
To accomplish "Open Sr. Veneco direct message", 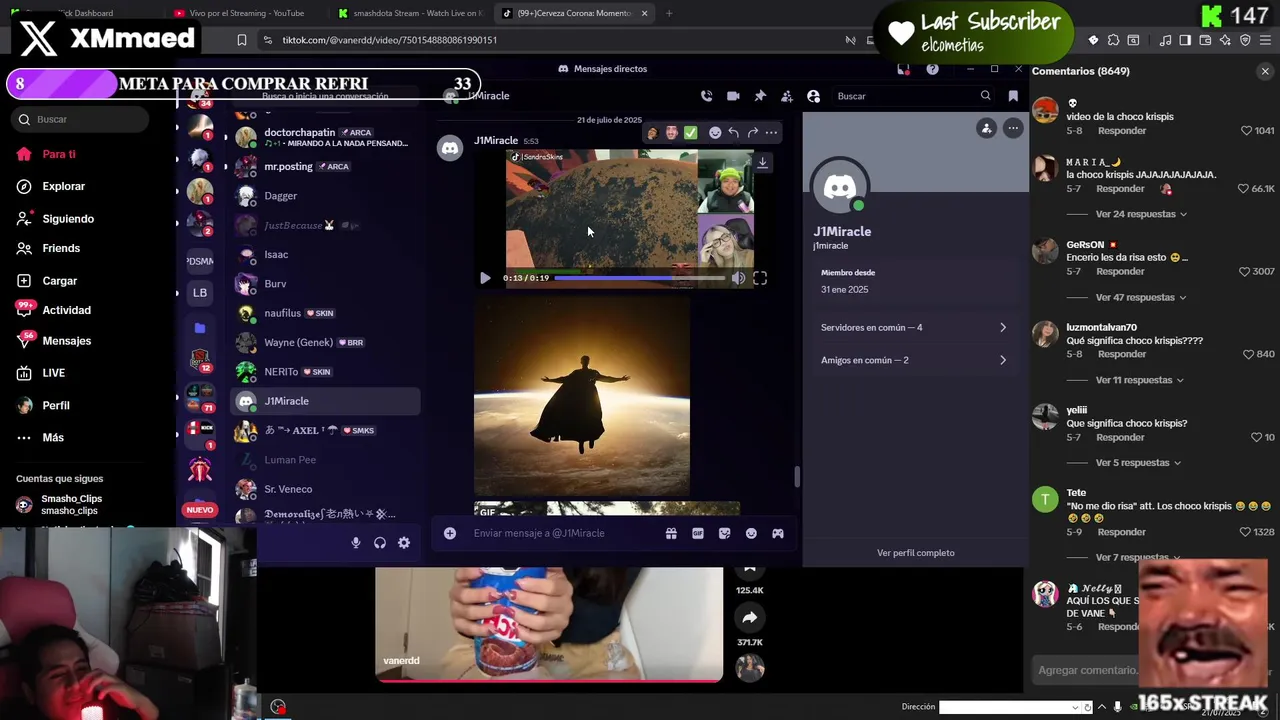I will 326,489.
